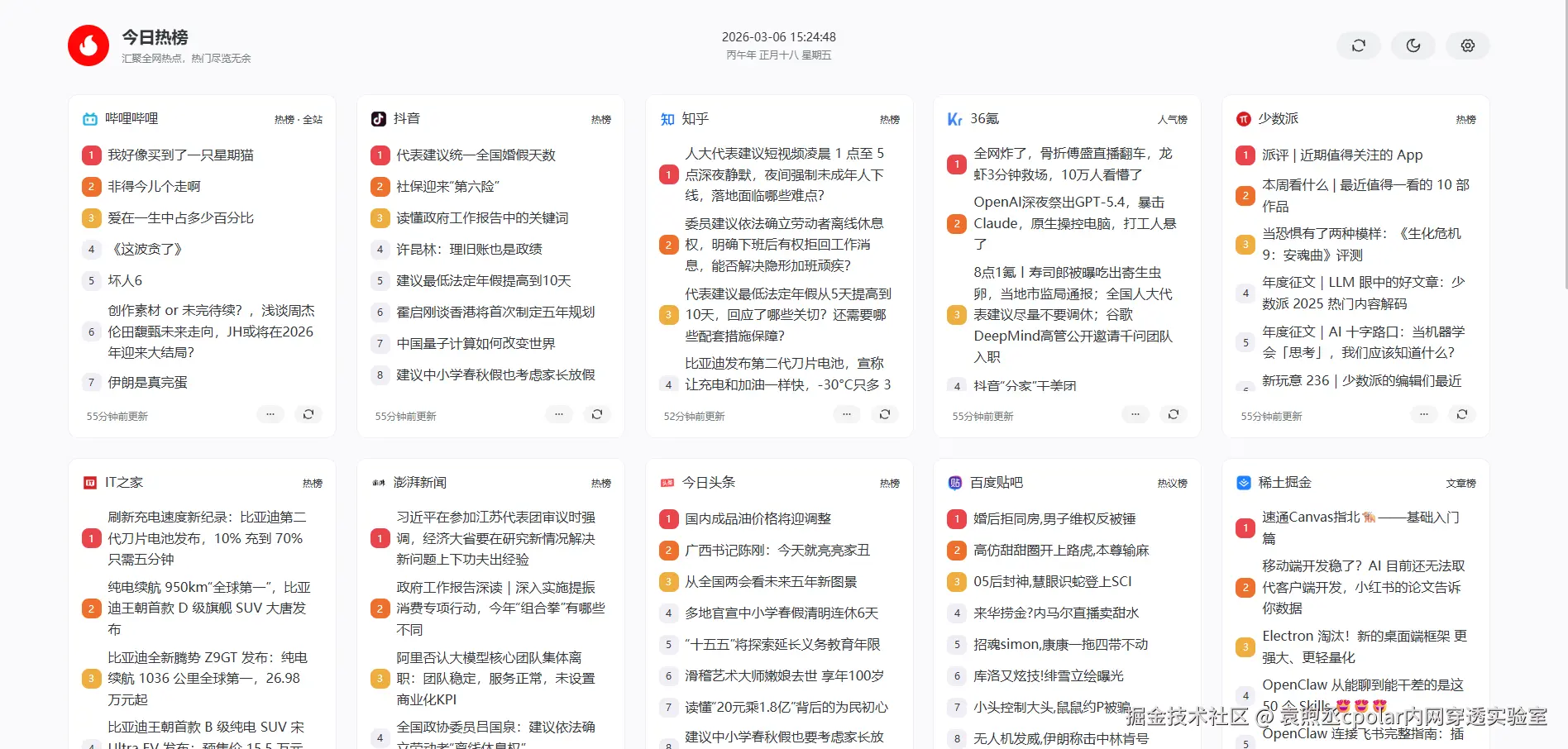Open 高仿甜甜圈开上路虎,本尊输麻
Screen dimensions: 1568x749
coord(1061,551)
